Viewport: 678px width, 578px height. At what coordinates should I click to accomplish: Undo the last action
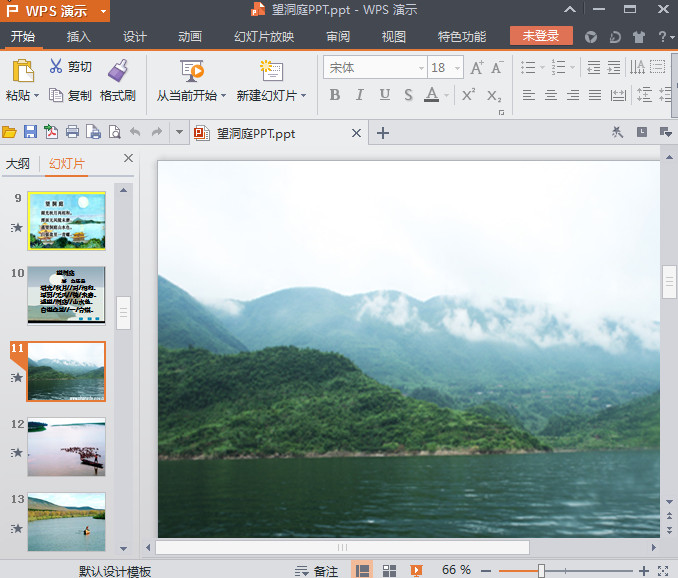tap(135, 131)
